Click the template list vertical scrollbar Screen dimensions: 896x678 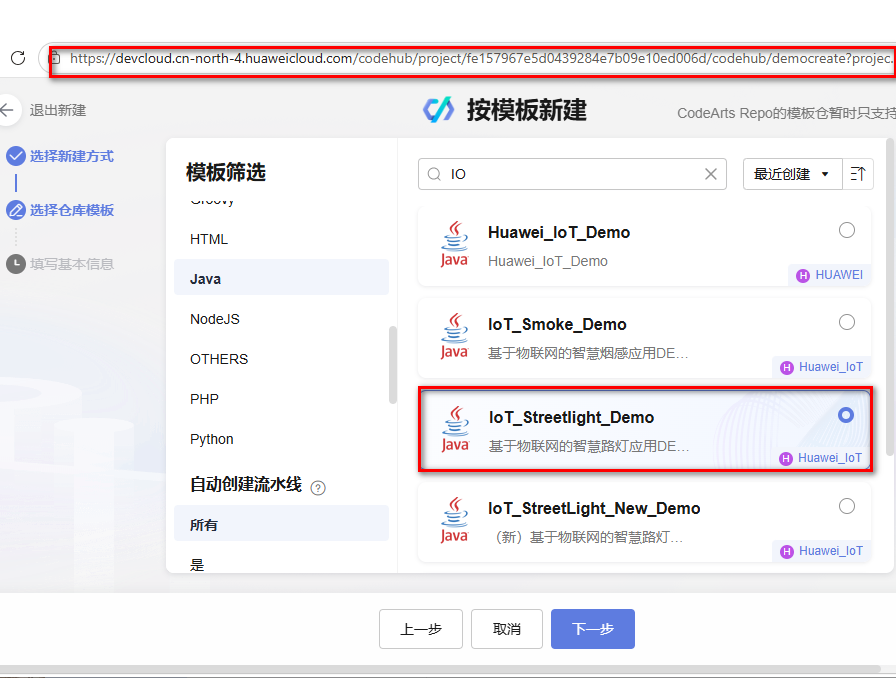tap(890, 297)
